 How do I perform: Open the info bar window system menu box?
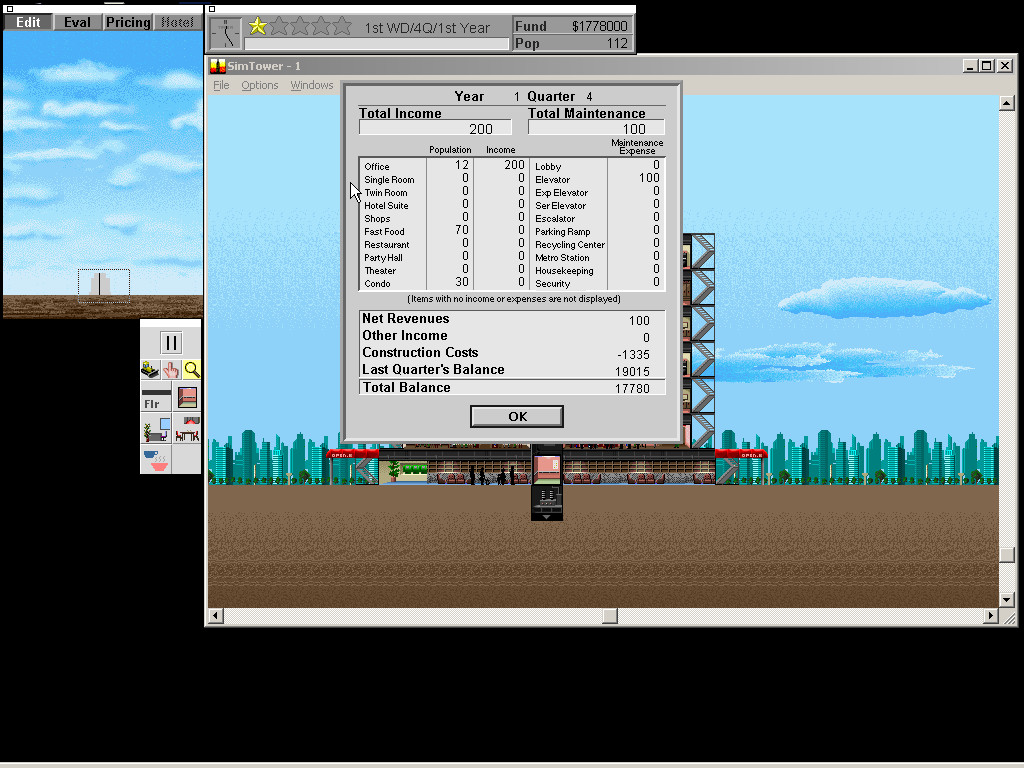[x=212, y=9]
